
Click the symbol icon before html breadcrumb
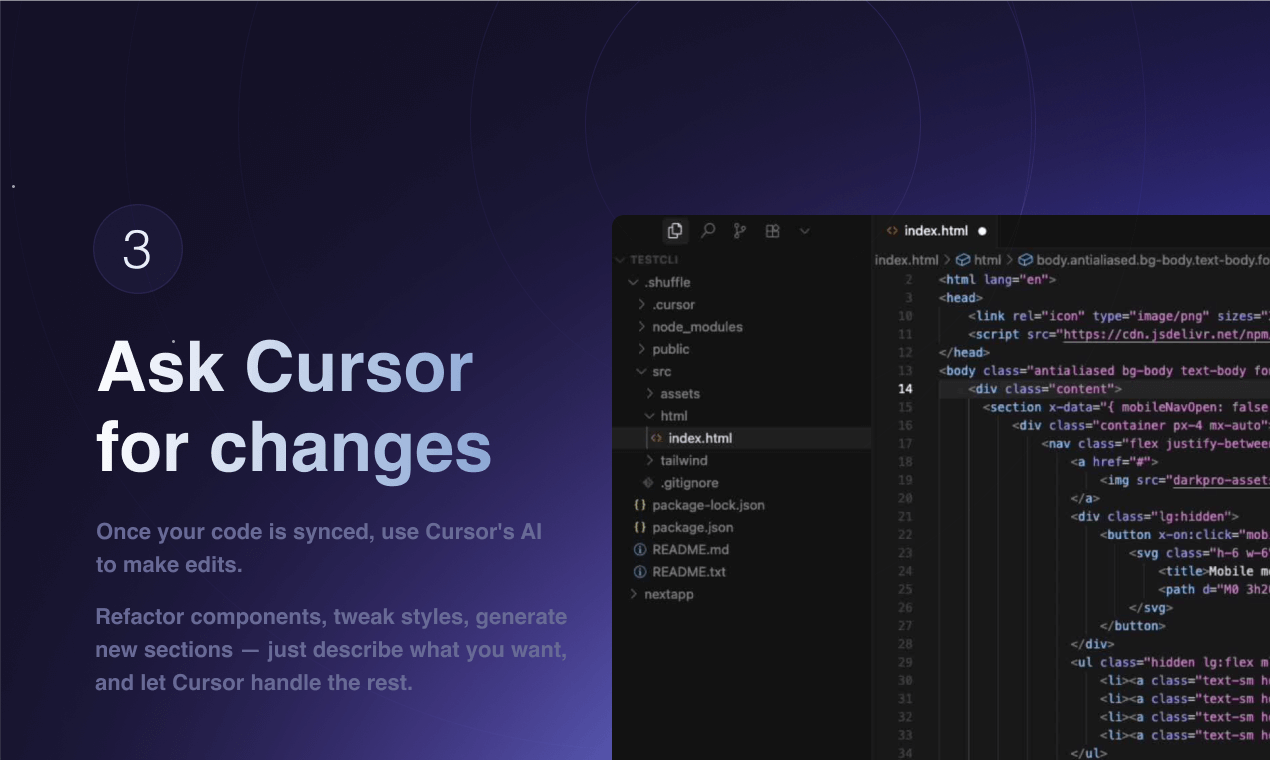pyautogui.click(x=963, y=260)
